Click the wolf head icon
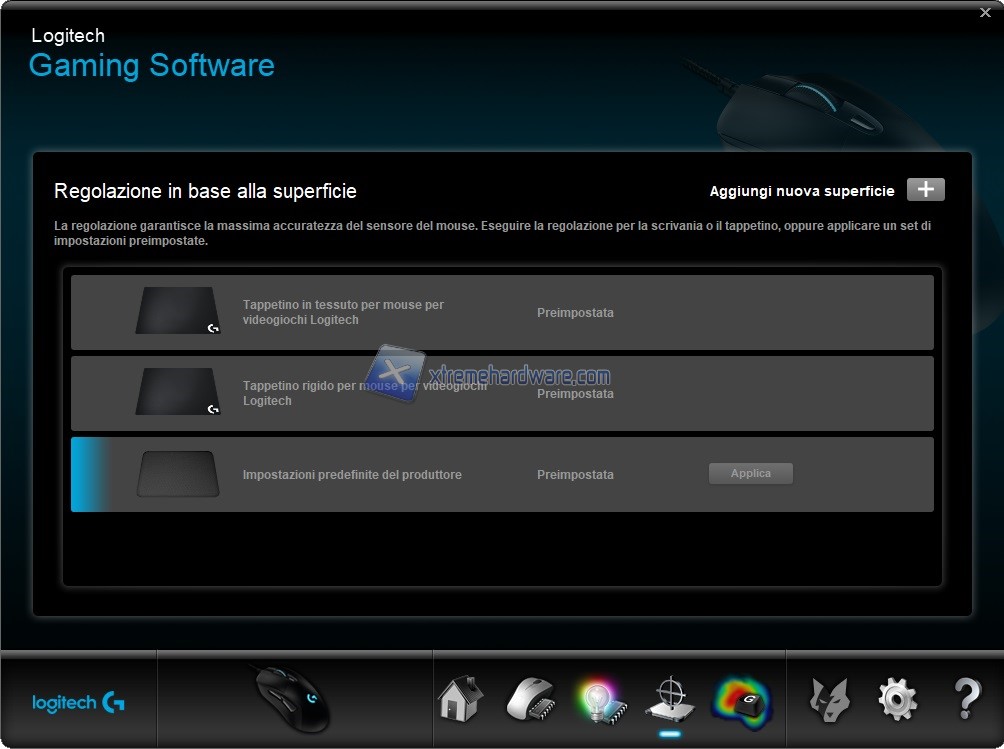1004x749 pixels. (x=827, y=699)
